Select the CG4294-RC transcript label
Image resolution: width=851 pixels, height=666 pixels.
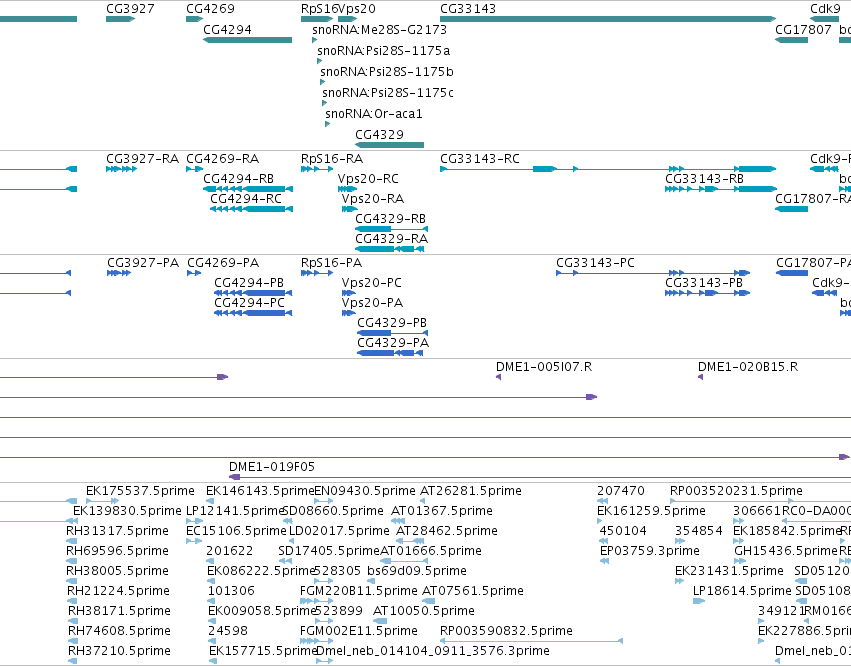[246, 199]
